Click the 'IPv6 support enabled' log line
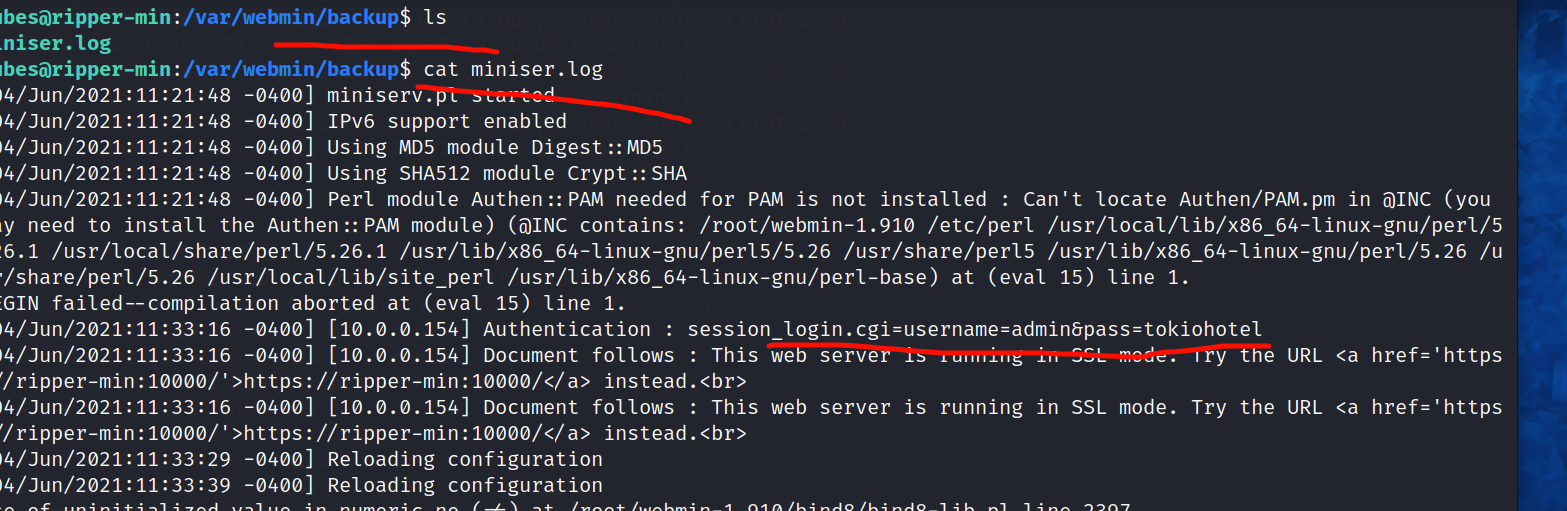The height and width of the screenshot is (511, 1567). (x=446, y=121)
